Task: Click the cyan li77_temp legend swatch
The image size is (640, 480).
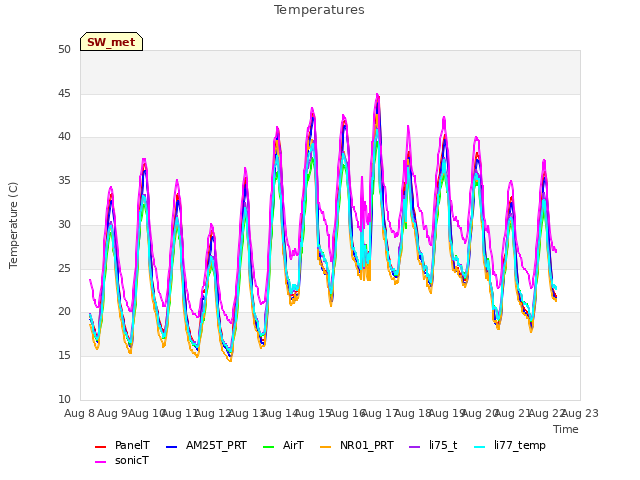Action: click(x=480, y=447)
